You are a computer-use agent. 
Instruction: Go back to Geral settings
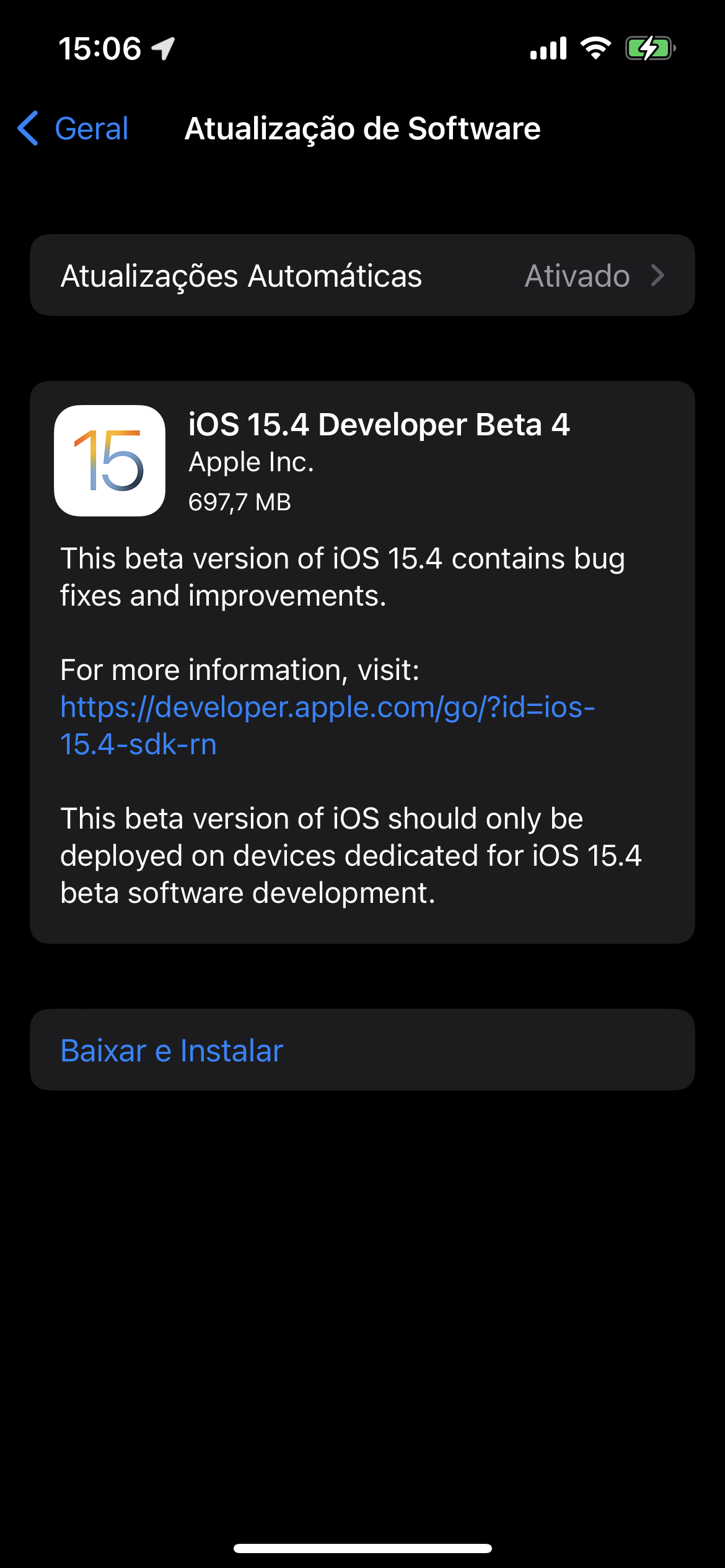point(91,129)
